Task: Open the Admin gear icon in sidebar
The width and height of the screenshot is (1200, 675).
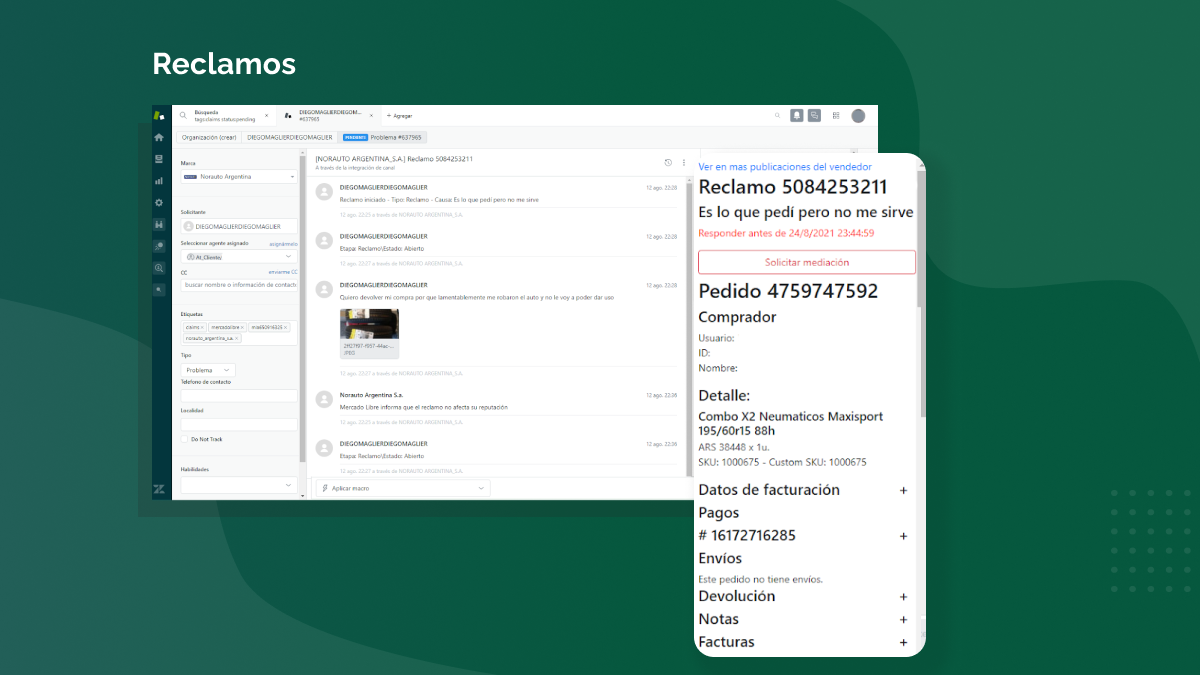Action: click(x=159, y=203)
